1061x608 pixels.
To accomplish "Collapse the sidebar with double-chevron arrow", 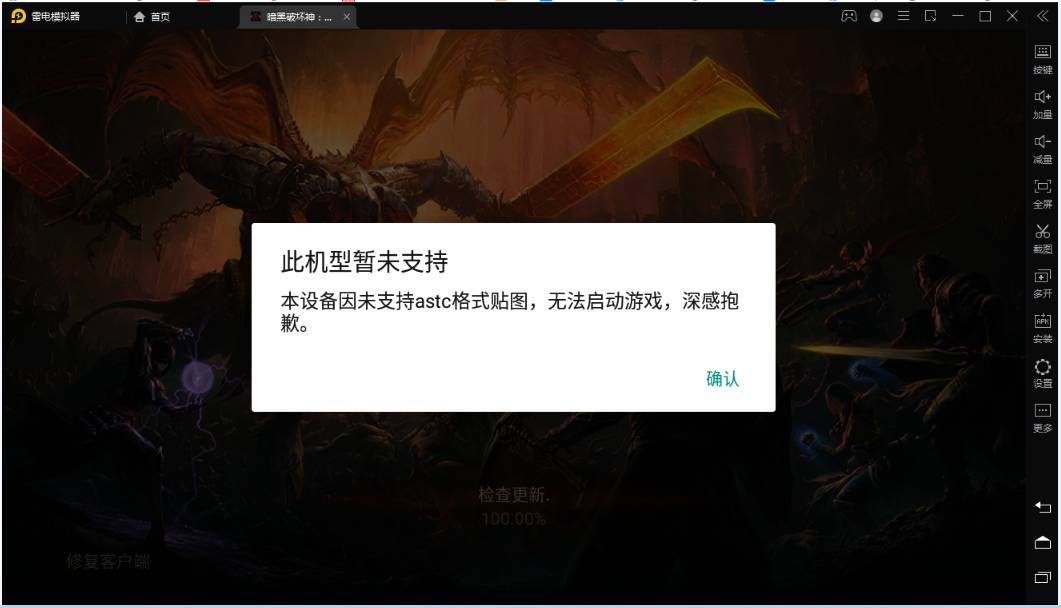I will pos(1042,16).
